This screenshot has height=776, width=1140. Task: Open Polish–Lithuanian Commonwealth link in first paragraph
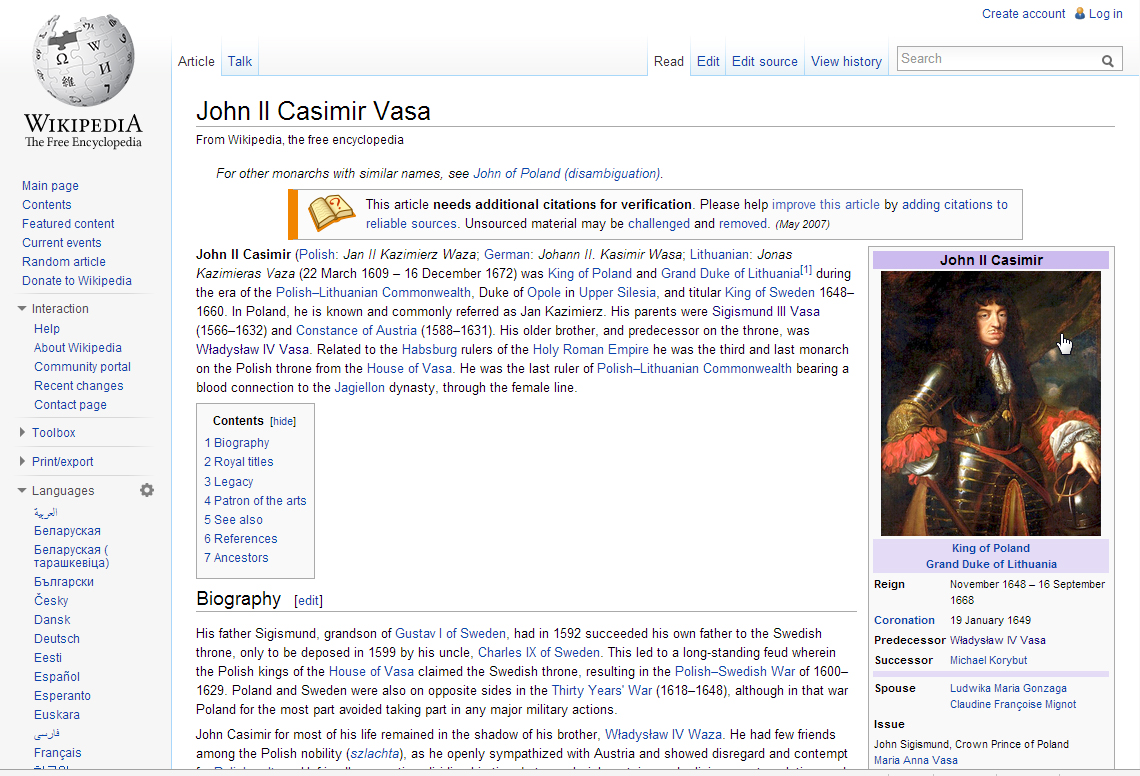[373, 293]
